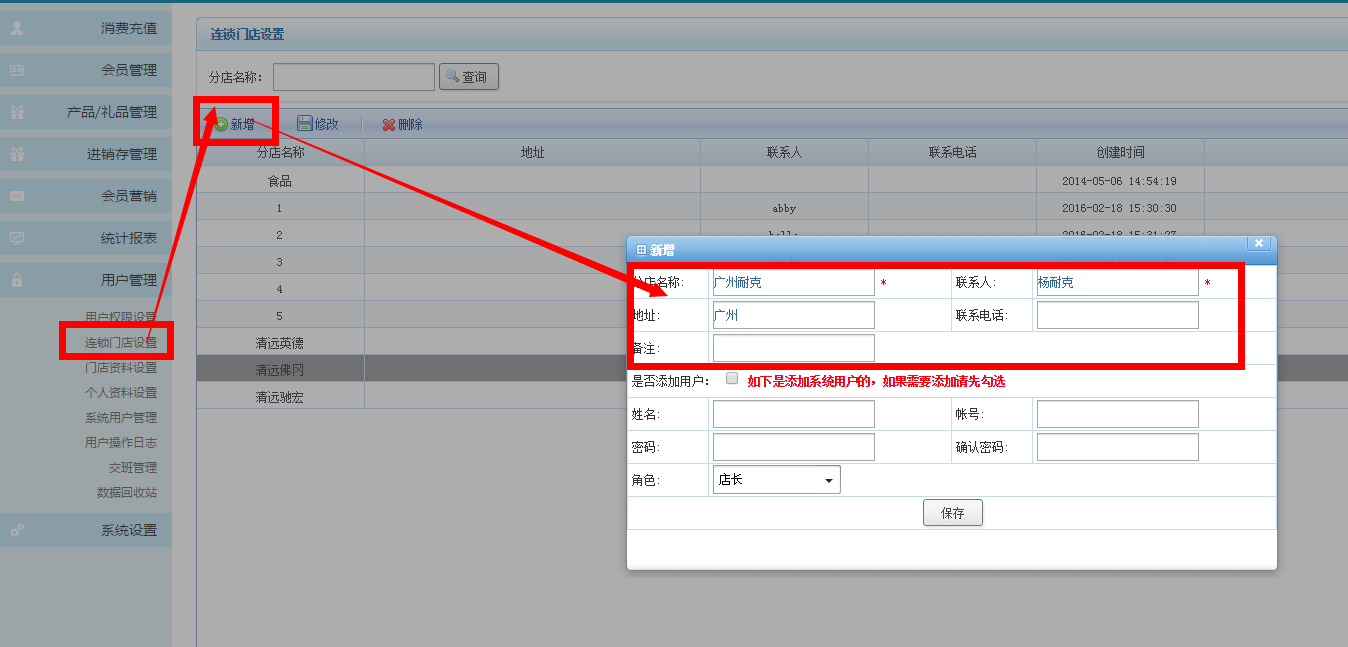Select 门店资料设置 submenu item

[x=120, y=368]
